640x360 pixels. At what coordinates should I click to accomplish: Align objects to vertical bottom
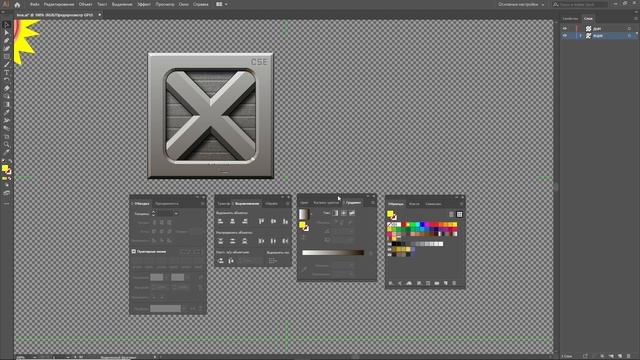pyautogui.click(x=285, y=221)
